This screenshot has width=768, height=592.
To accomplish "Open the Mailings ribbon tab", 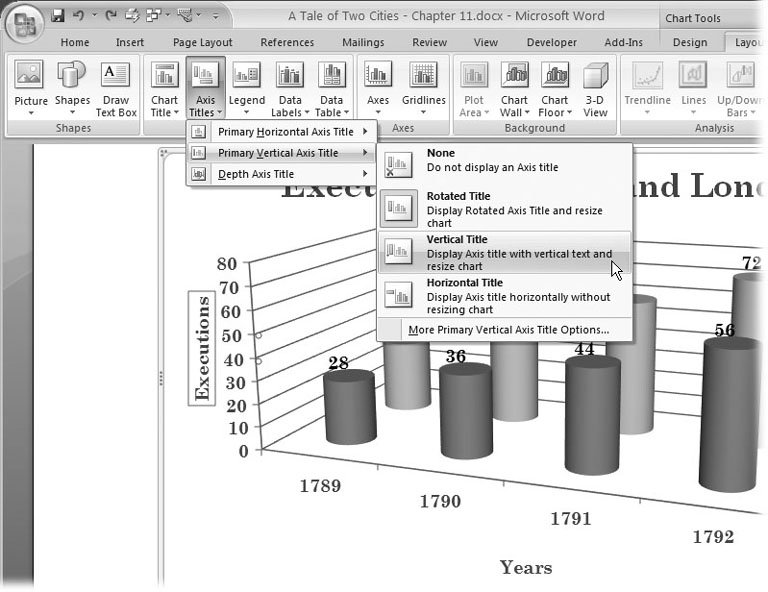I will (x=363, y=43).
